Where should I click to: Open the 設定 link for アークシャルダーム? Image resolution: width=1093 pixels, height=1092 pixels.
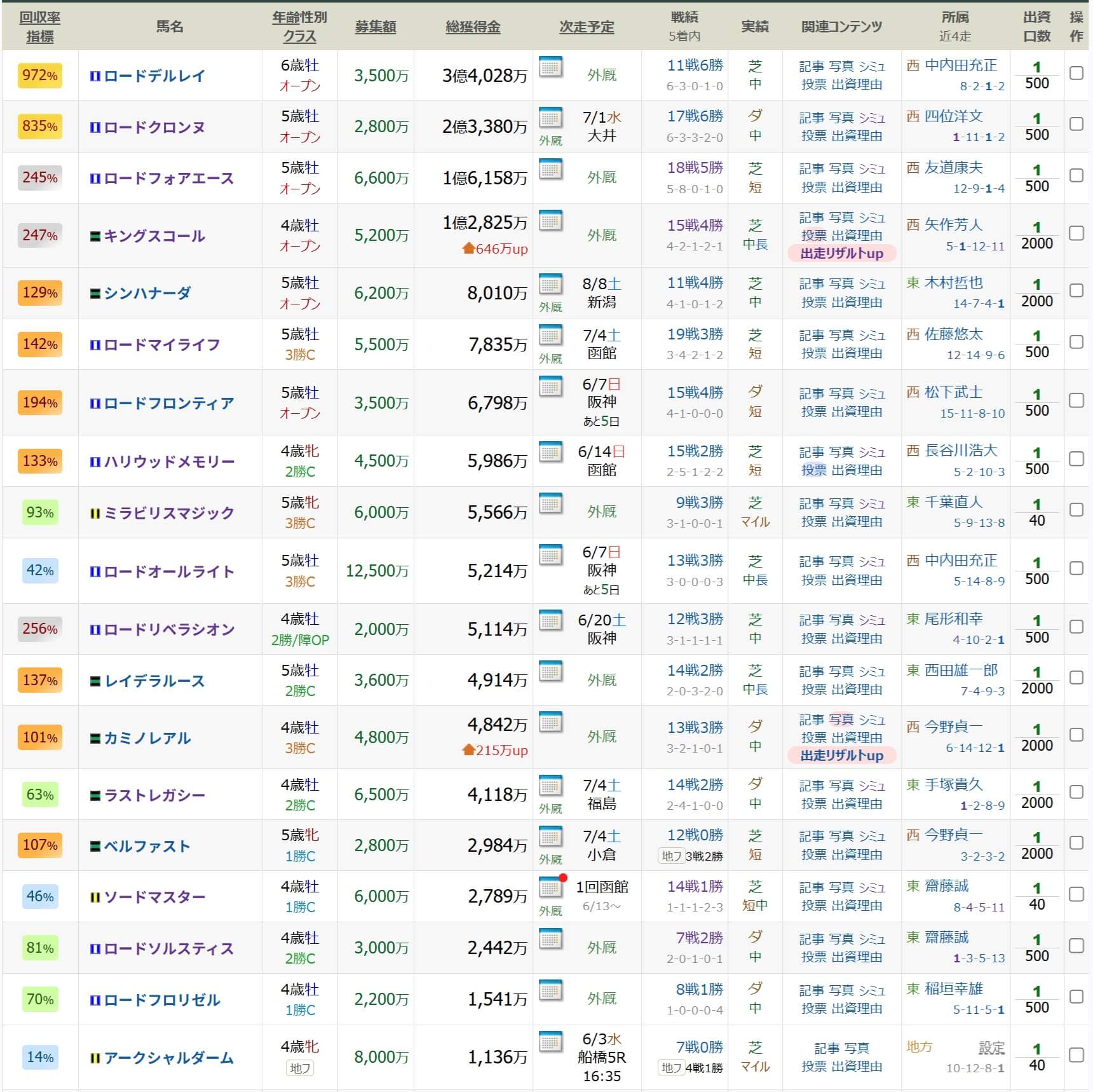(x=991, y=1048)
